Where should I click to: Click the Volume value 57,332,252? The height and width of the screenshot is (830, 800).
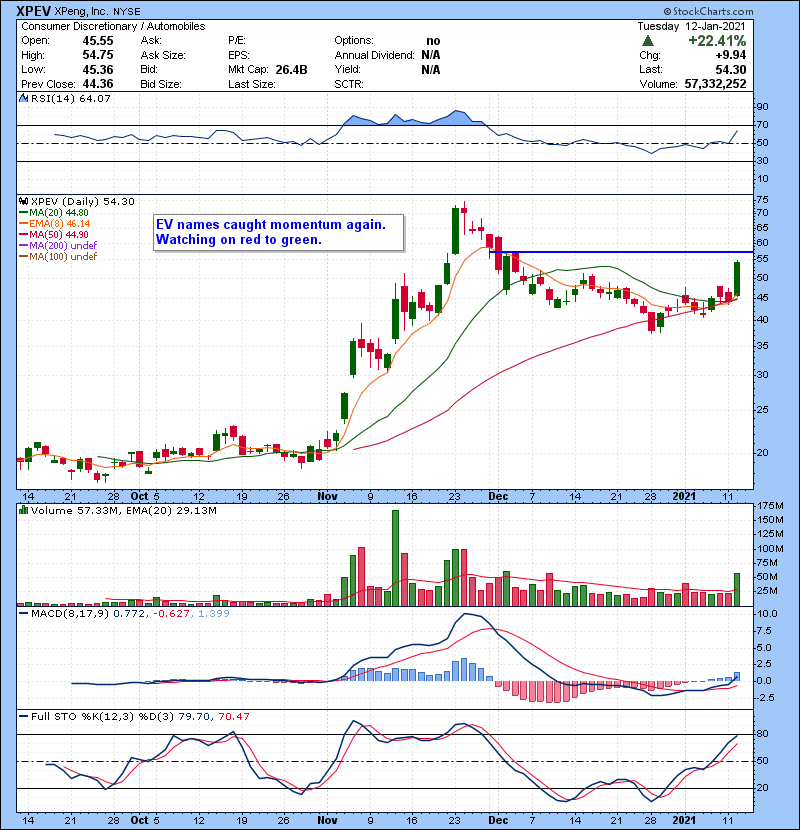tap(715, 84)
